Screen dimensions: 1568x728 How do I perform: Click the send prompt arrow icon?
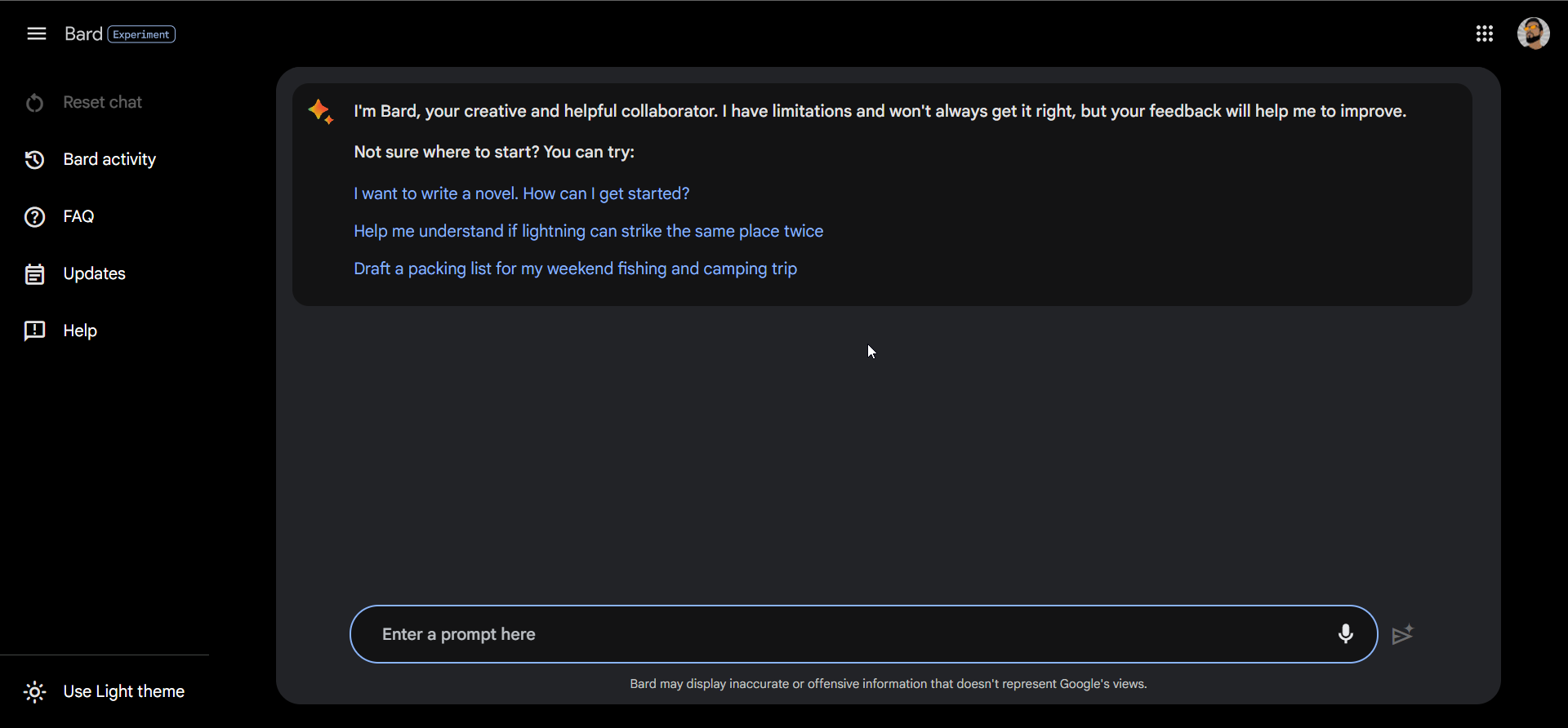click(1402, 634)
